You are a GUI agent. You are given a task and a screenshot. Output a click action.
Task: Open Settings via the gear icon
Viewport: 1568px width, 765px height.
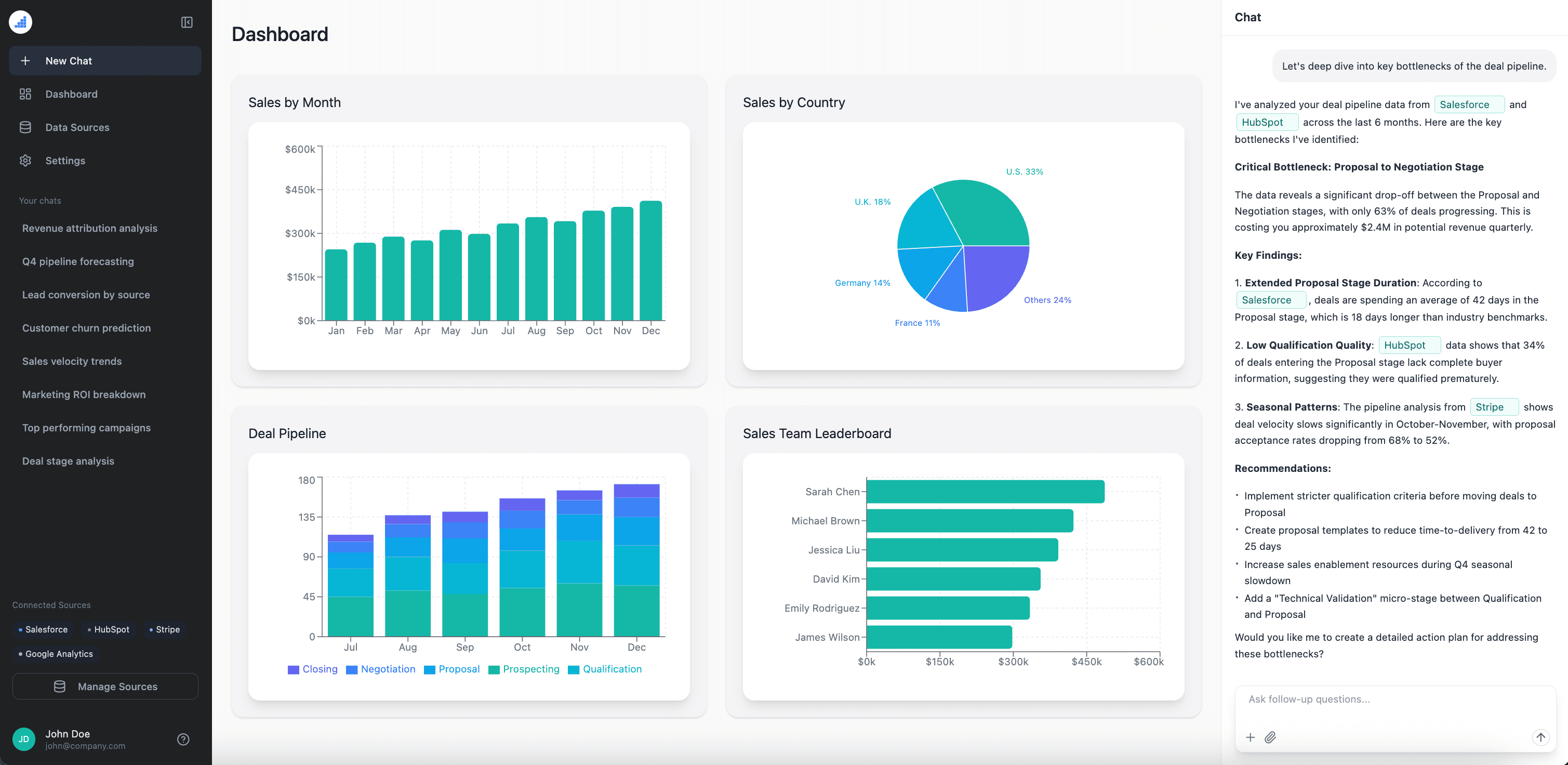[25, 160]
